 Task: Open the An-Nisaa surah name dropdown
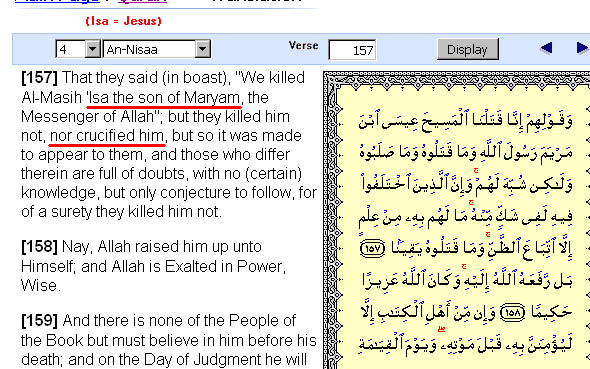157,49
